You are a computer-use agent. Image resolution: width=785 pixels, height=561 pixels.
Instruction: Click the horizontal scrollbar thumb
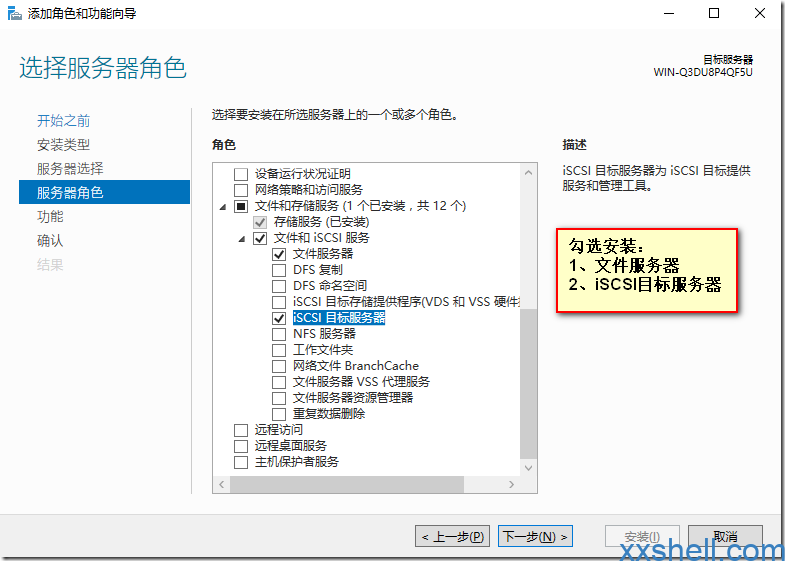point(347,484)
